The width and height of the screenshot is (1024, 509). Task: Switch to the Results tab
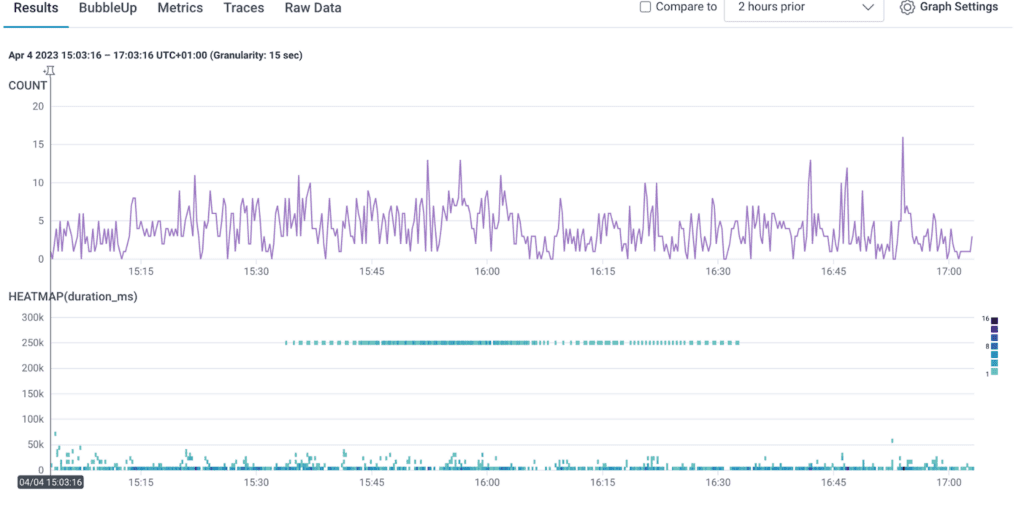[x=35, y=8]
